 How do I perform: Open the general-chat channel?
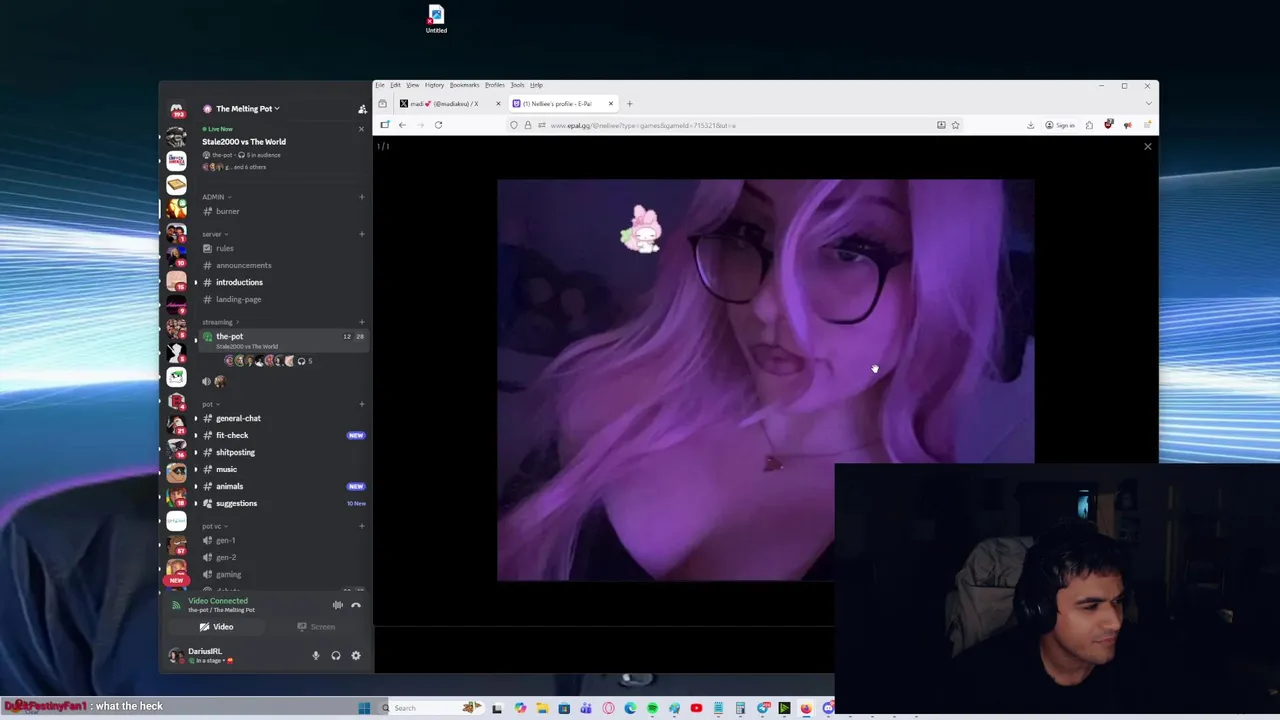283,418
